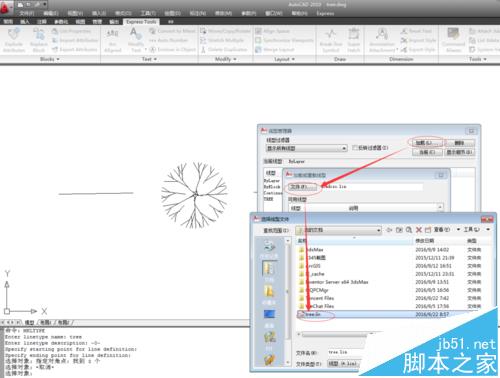Click Align Space tool

273,31
